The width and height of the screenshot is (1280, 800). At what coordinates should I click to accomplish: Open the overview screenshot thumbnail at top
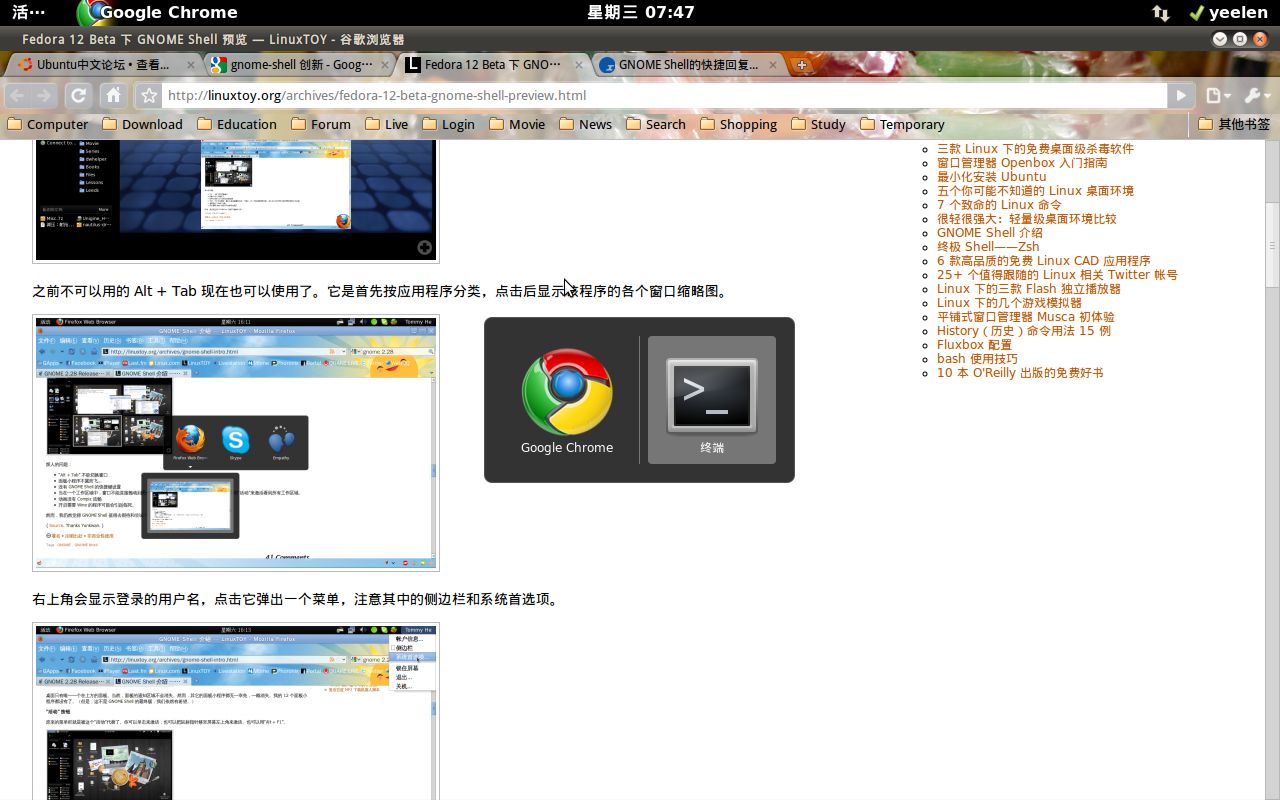pos(236,200)
